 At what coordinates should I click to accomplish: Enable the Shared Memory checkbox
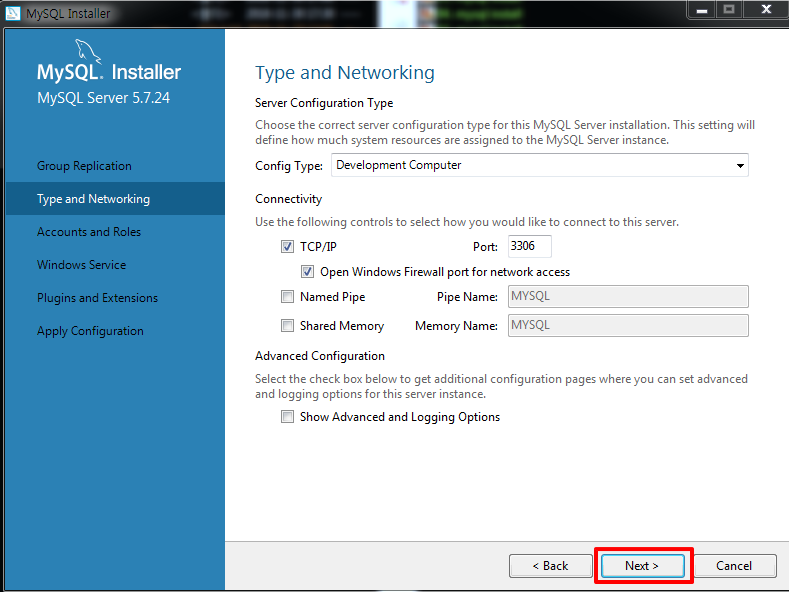[x=287, y=326]
